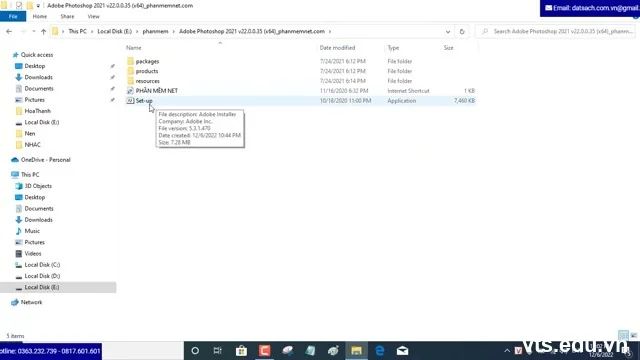Open Local Disk (D:) in sidebar
The width and height of the screenshot is (640, 360).
(42, 276)
